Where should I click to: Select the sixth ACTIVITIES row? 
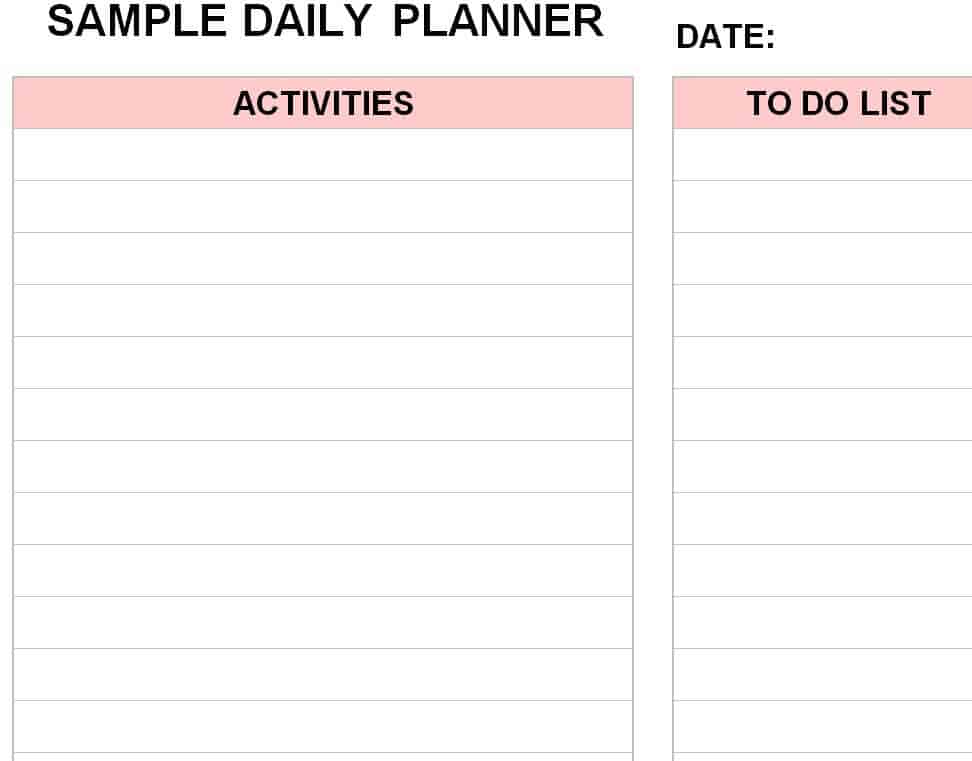point(323,415)
